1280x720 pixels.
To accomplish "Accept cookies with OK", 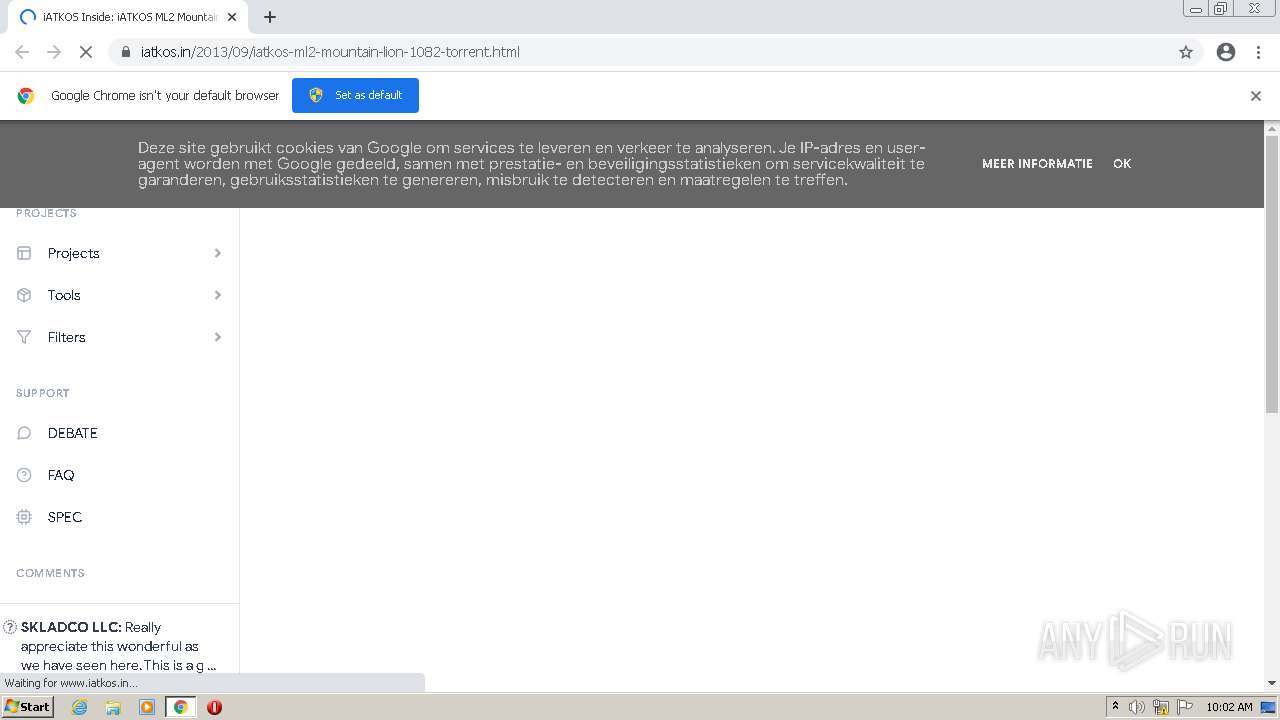I will pos(1122,163).
